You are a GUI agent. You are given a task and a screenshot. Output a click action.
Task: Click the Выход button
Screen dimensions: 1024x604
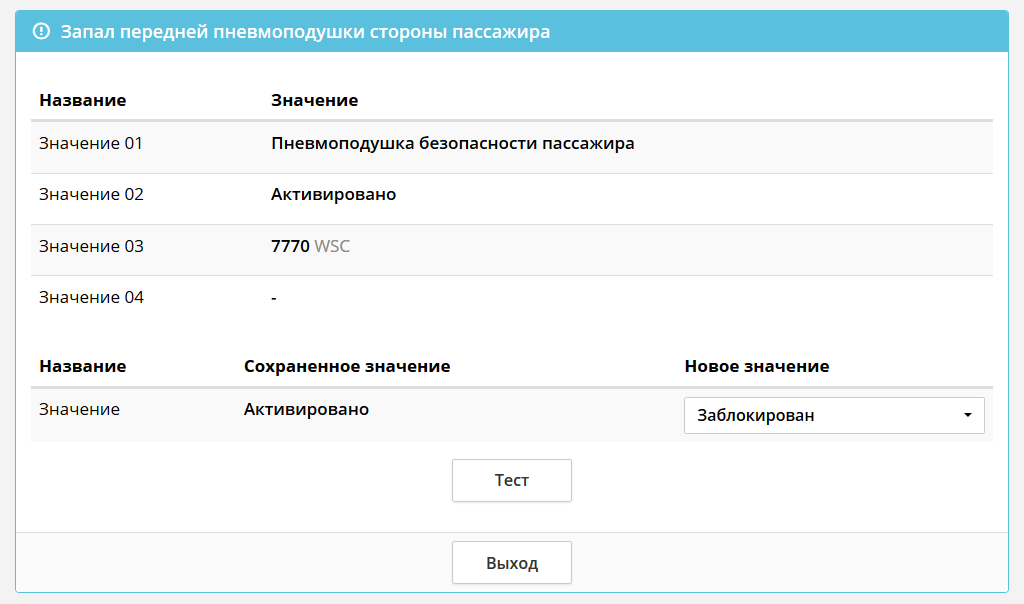pyautogui.click(x=511, y=563)
